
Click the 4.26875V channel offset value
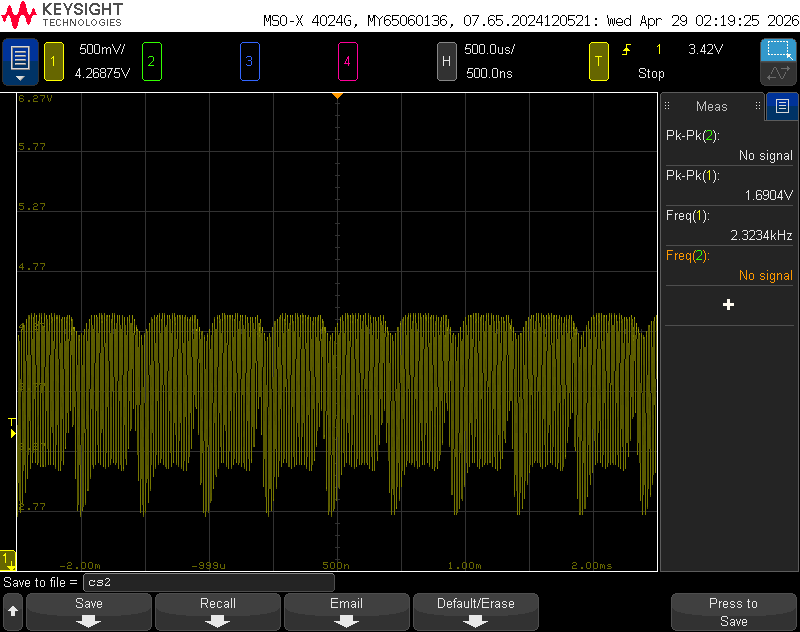(x=102, y=73)
